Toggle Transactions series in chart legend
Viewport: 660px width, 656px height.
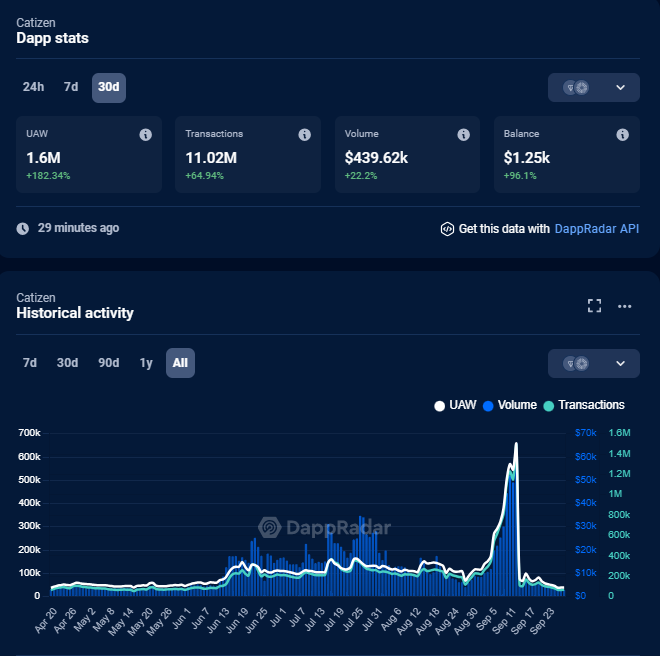tap(584, 405)
